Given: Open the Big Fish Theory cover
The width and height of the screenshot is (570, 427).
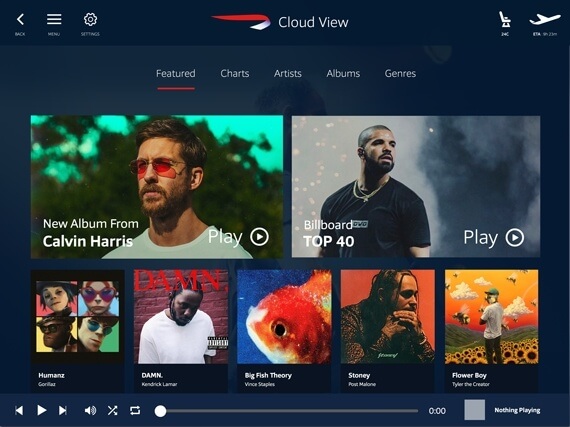Looking at the screenshot, I should click(x=284, y=317).
